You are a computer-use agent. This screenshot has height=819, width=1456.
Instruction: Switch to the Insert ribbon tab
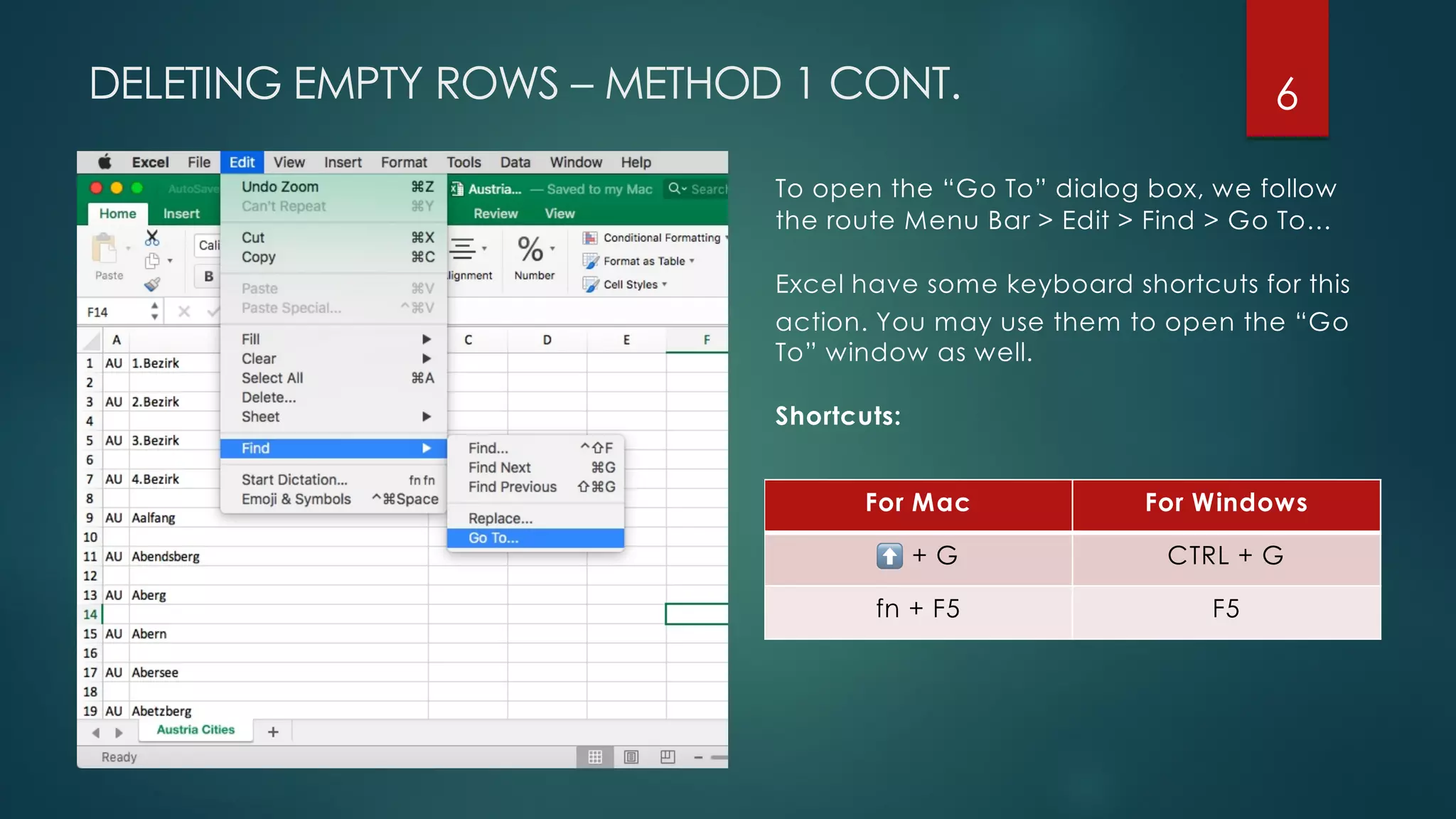181,213
